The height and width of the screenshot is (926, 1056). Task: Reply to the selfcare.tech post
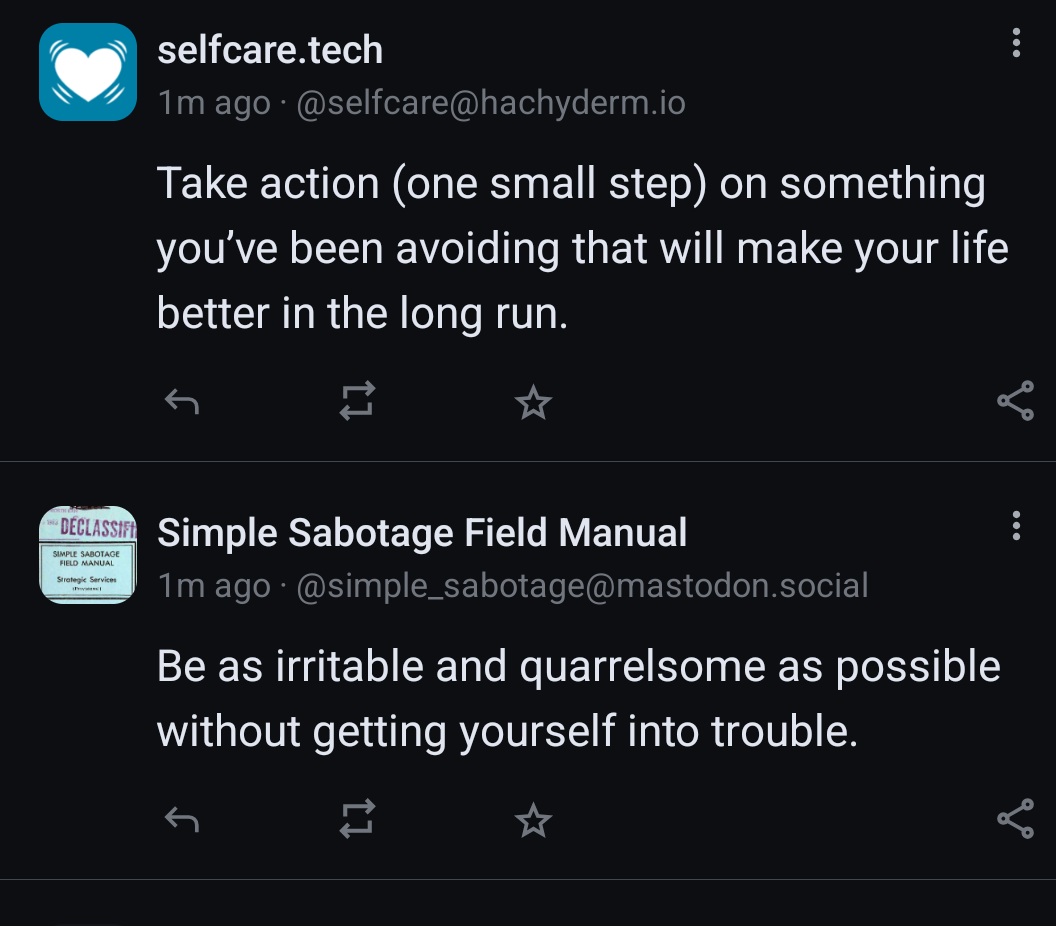(182, 402)
